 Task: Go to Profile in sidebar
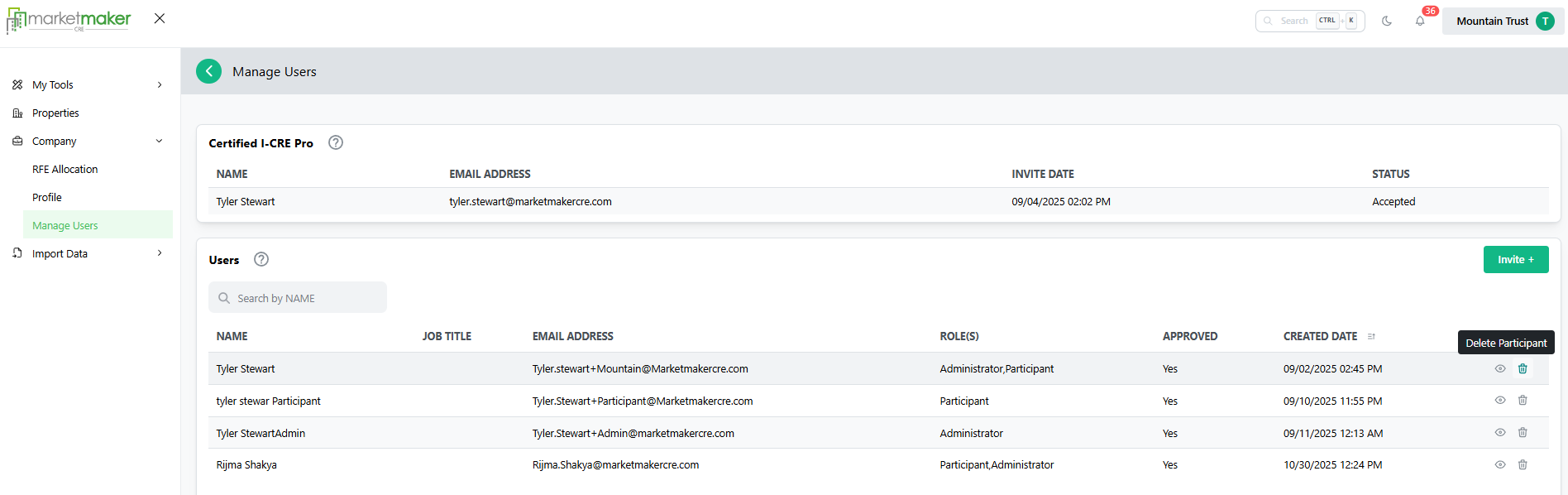tap(47, 197)
